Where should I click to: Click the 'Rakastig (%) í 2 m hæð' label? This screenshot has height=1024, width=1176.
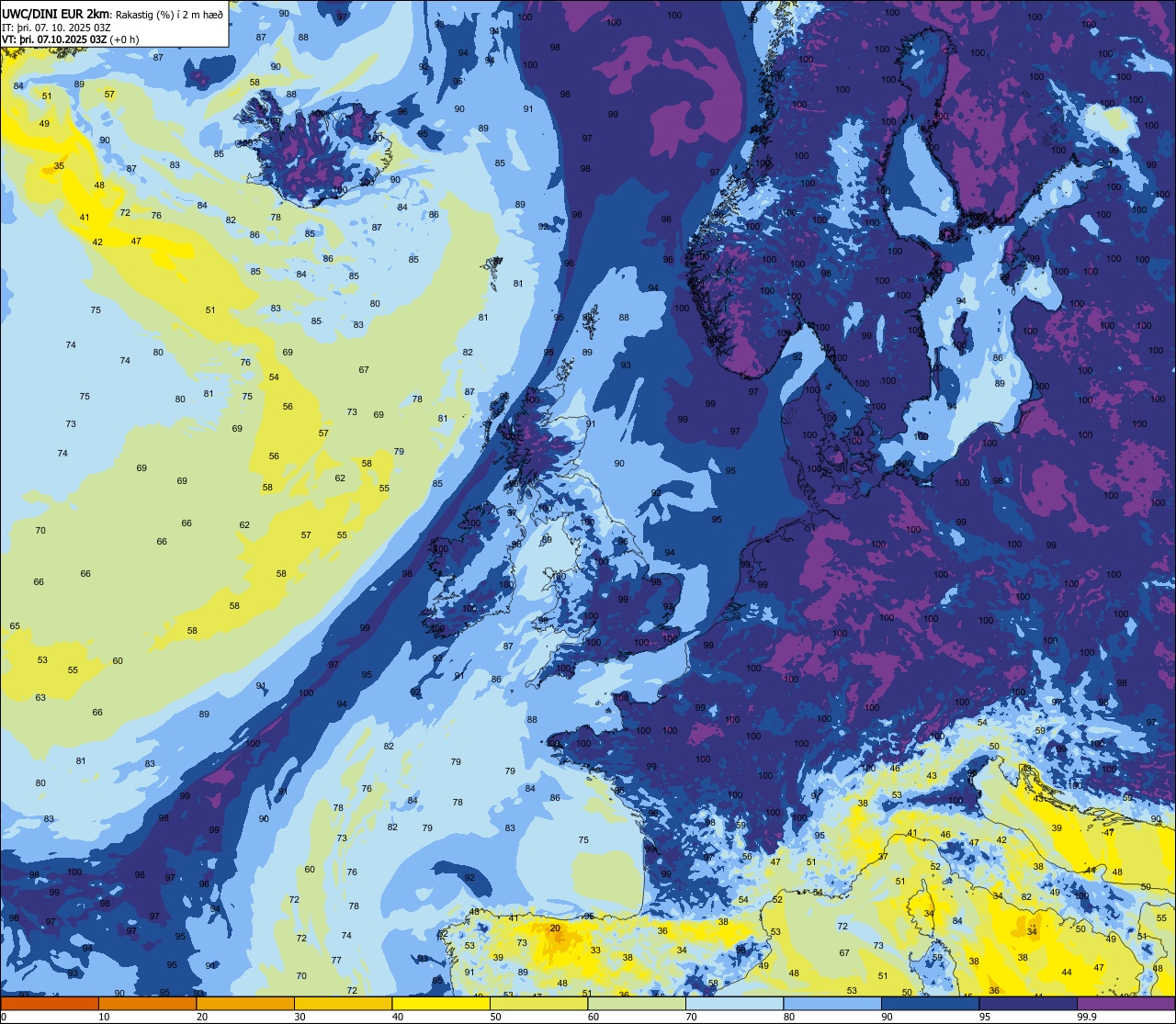[x=168, y=15]
